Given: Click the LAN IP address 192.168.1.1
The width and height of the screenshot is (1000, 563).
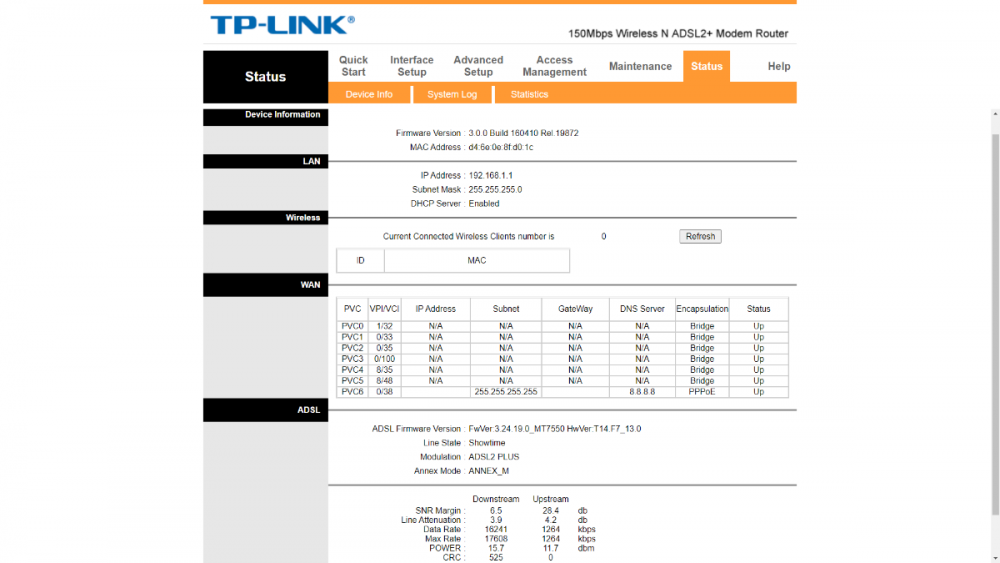Looking at the screenshot, I should pyautogui.click(x=491, y=176).
